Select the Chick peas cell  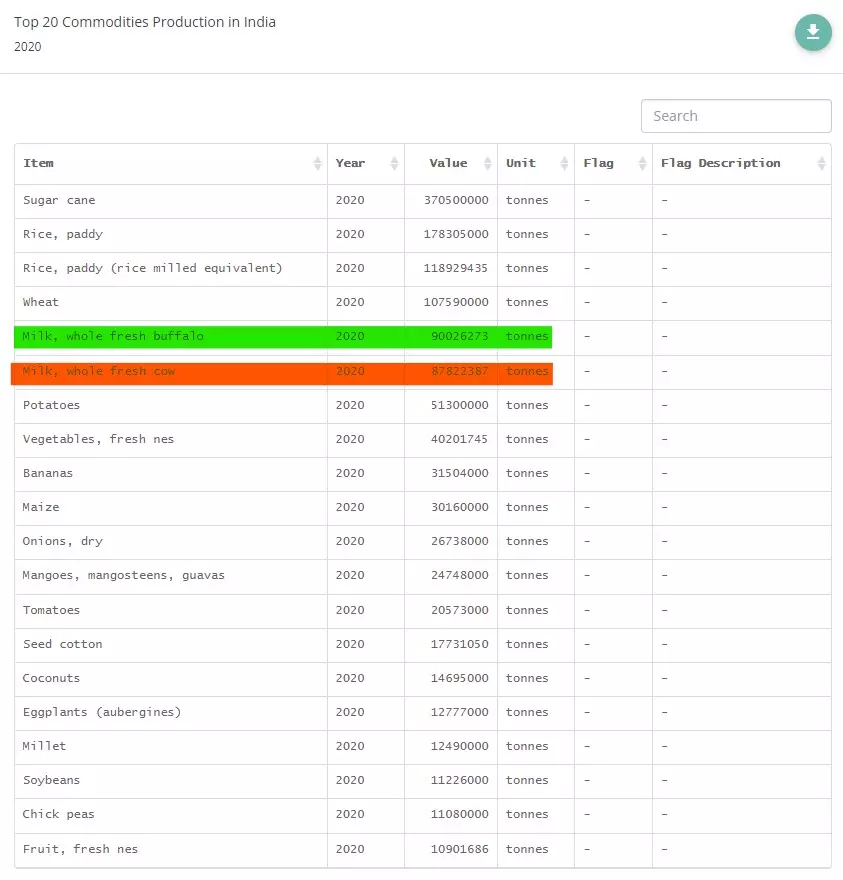coord(171,815)
